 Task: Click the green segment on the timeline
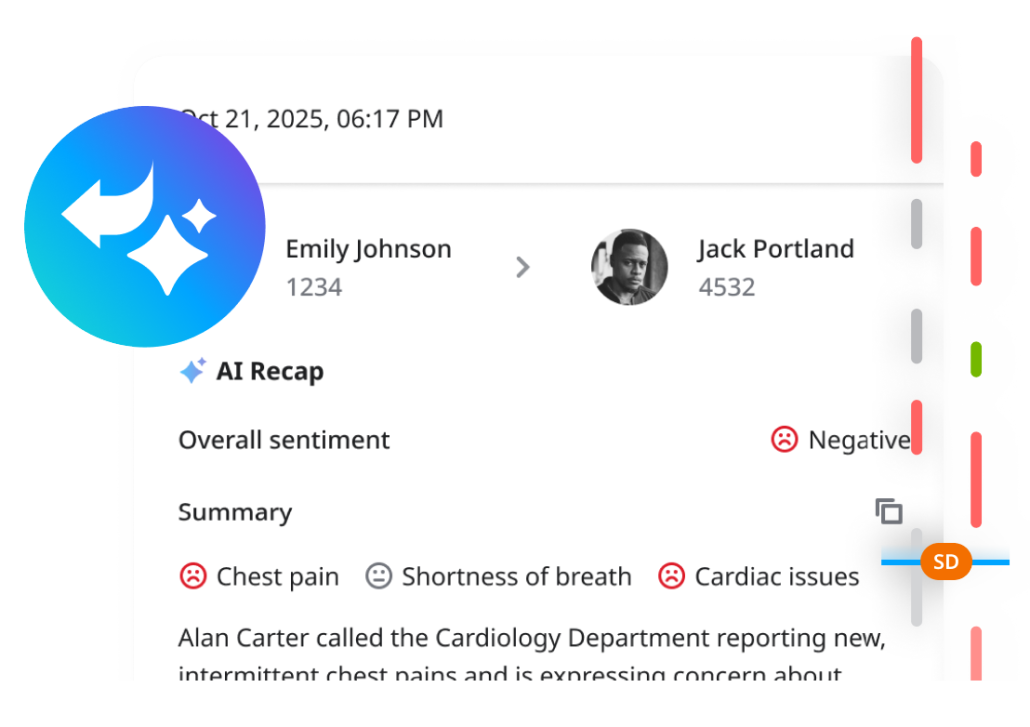click(976, 360)
